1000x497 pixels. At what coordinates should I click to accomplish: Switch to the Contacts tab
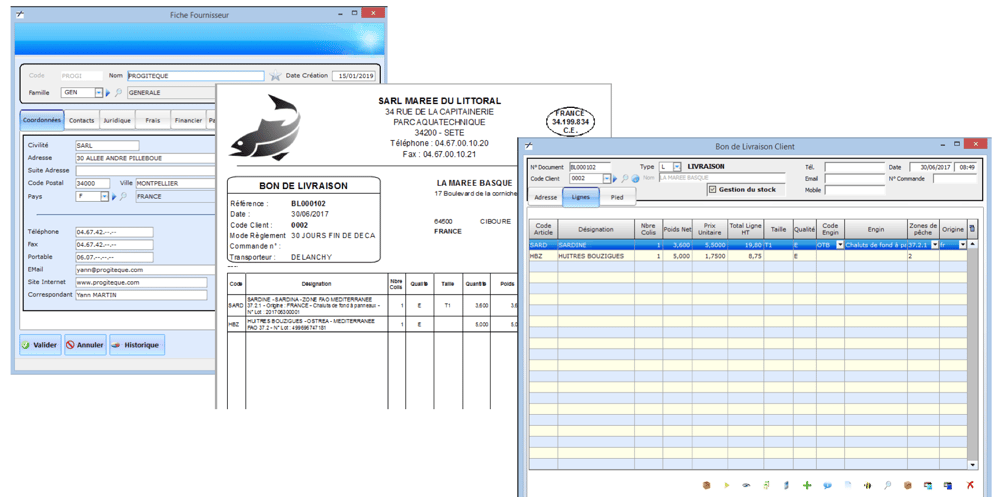82,120
